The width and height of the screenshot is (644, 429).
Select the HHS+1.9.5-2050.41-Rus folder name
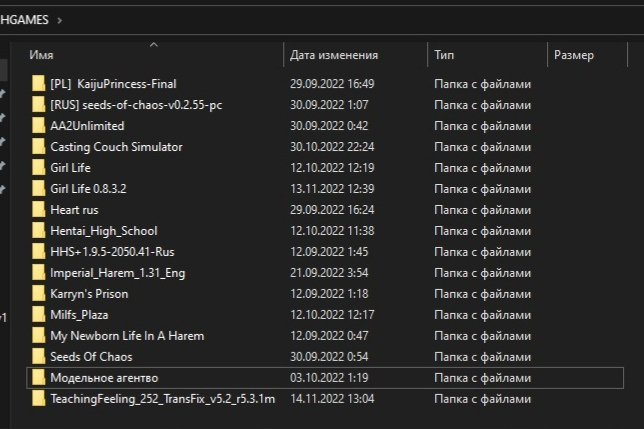tap(112, 252)
